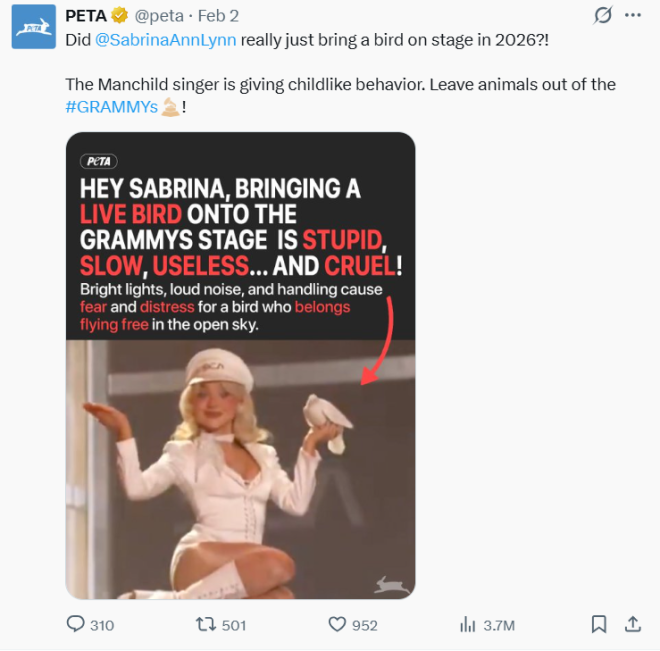Open the PETA display name link

(x=86, y=16)
